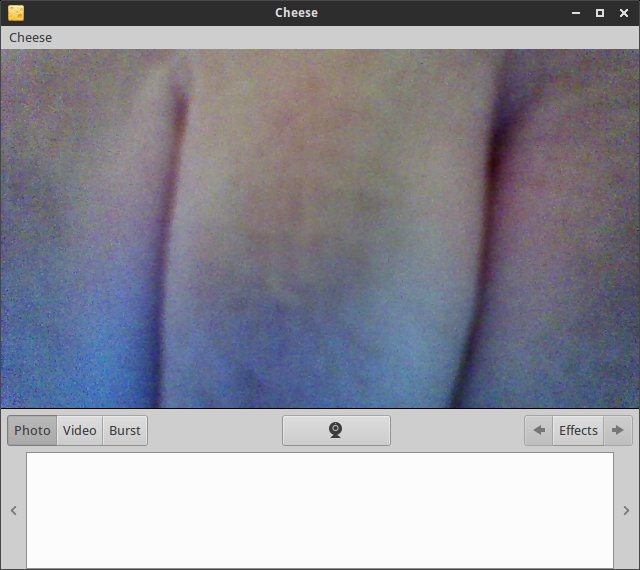Maximize the Cheese window

tap(600, 13)
